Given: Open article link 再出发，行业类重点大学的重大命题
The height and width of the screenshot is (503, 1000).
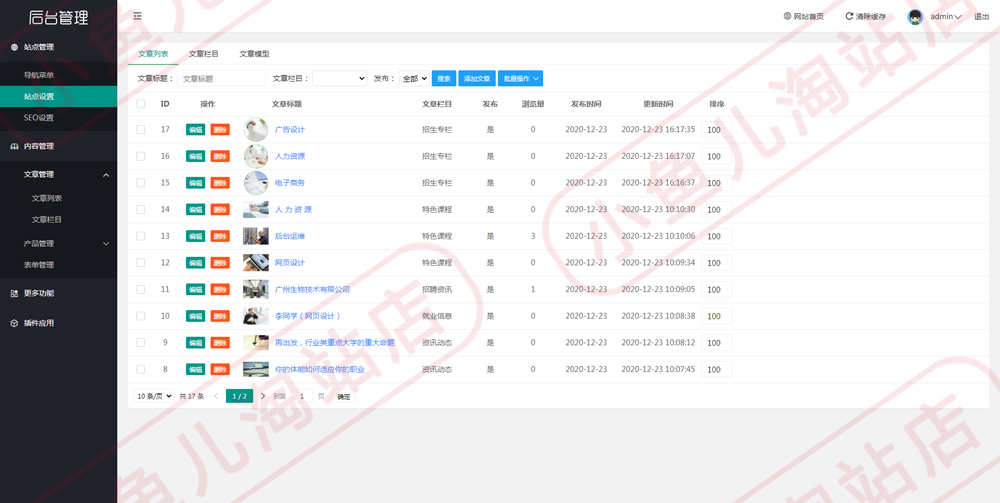Looking at the screenshot, I should click(335, 342).
